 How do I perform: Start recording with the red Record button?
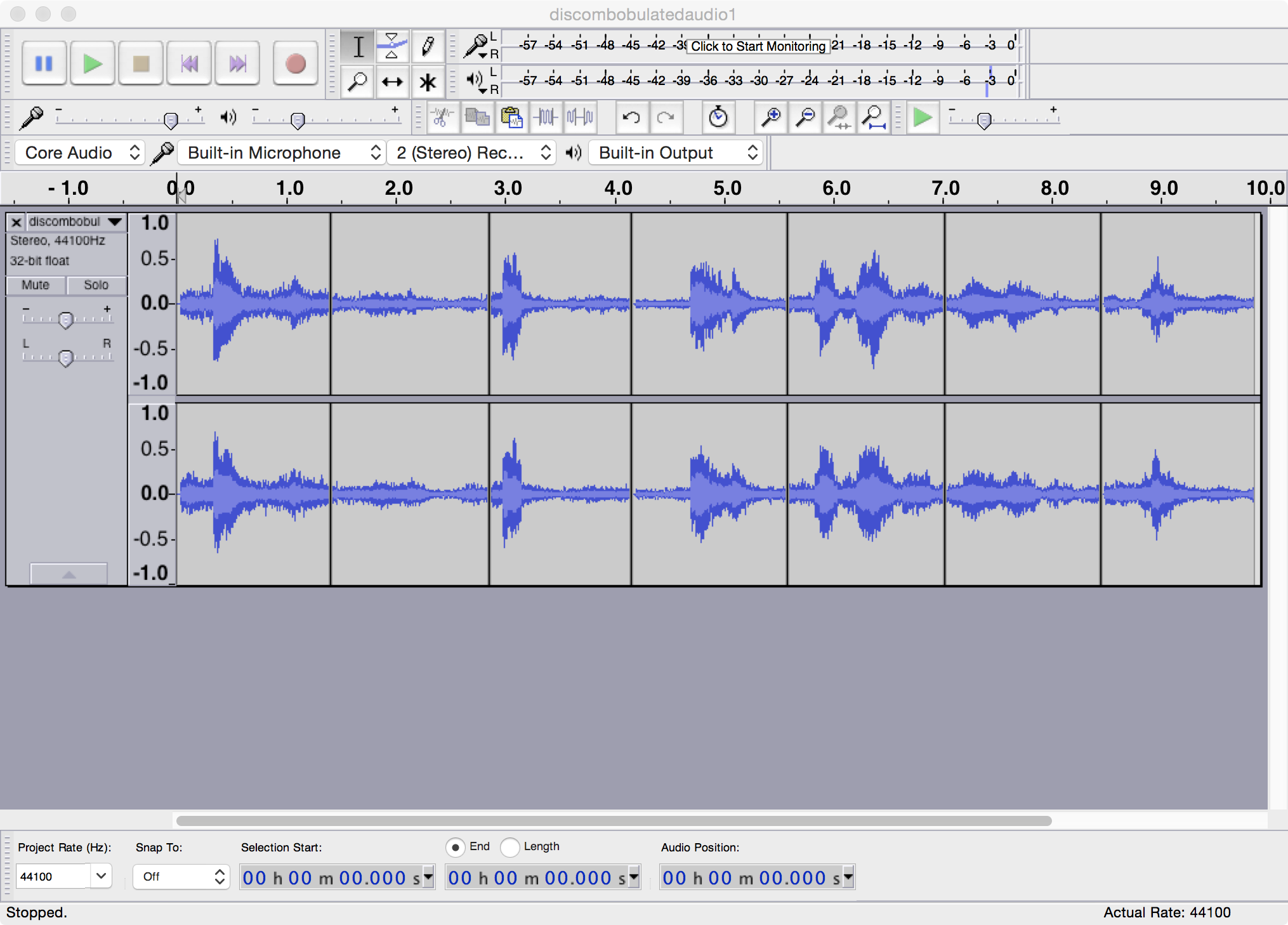click(295, 63)
